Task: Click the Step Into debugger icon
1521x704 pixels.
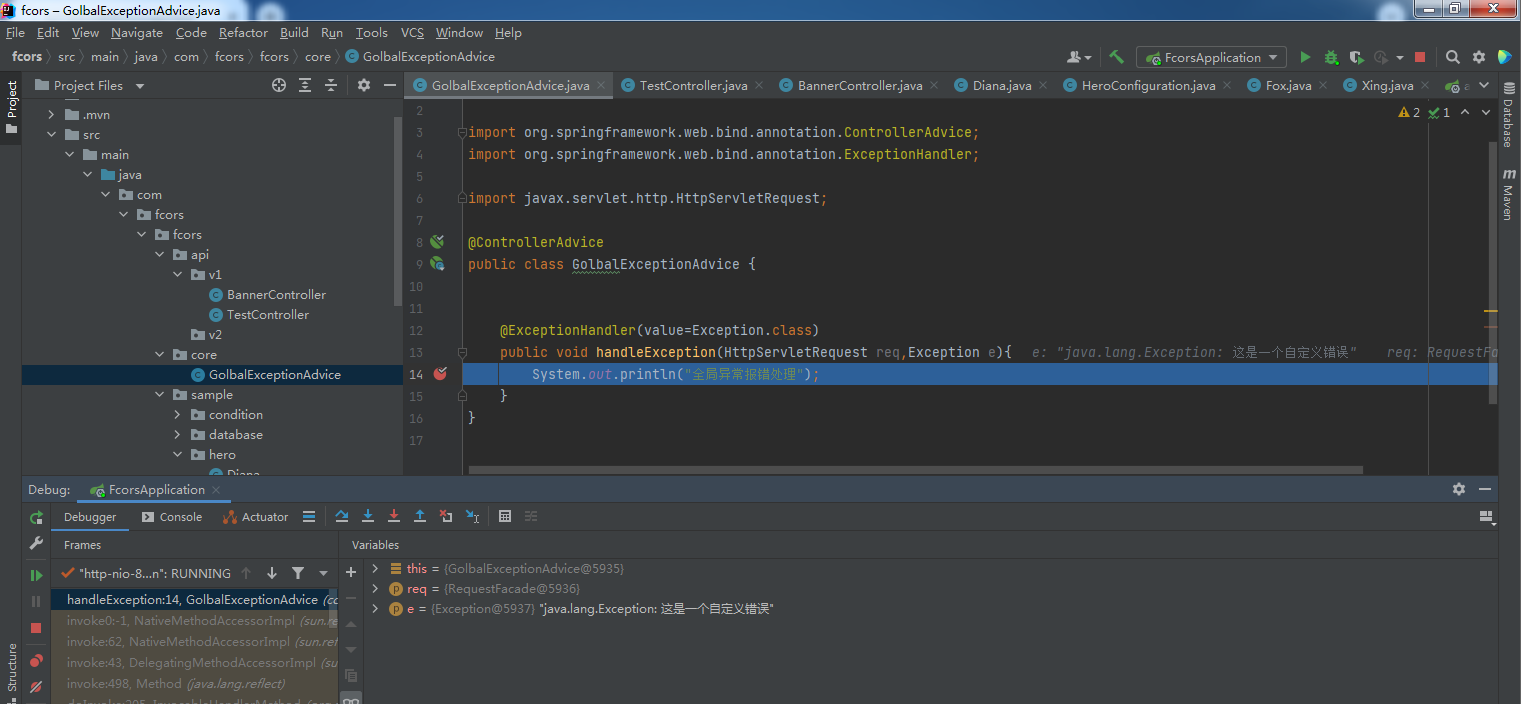Action: [x=368, y=516]
